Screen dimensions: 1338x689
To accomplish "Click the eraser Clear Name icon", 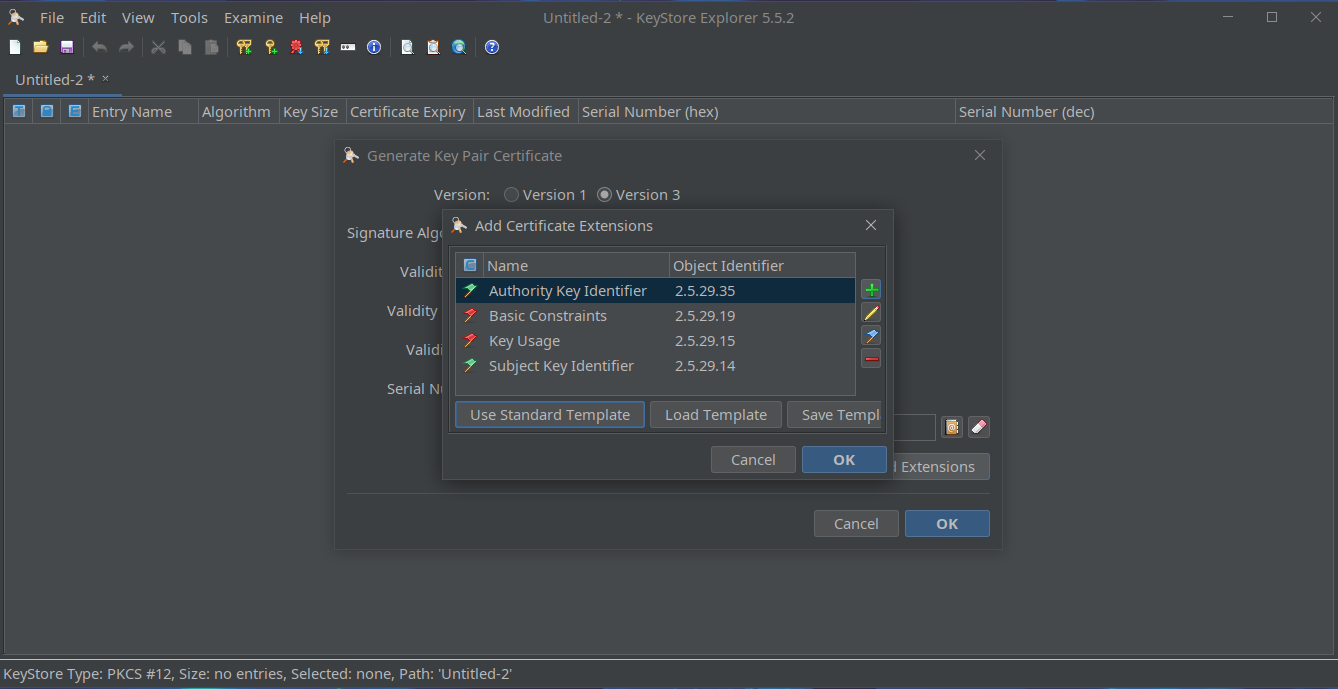I will (979, 427).
